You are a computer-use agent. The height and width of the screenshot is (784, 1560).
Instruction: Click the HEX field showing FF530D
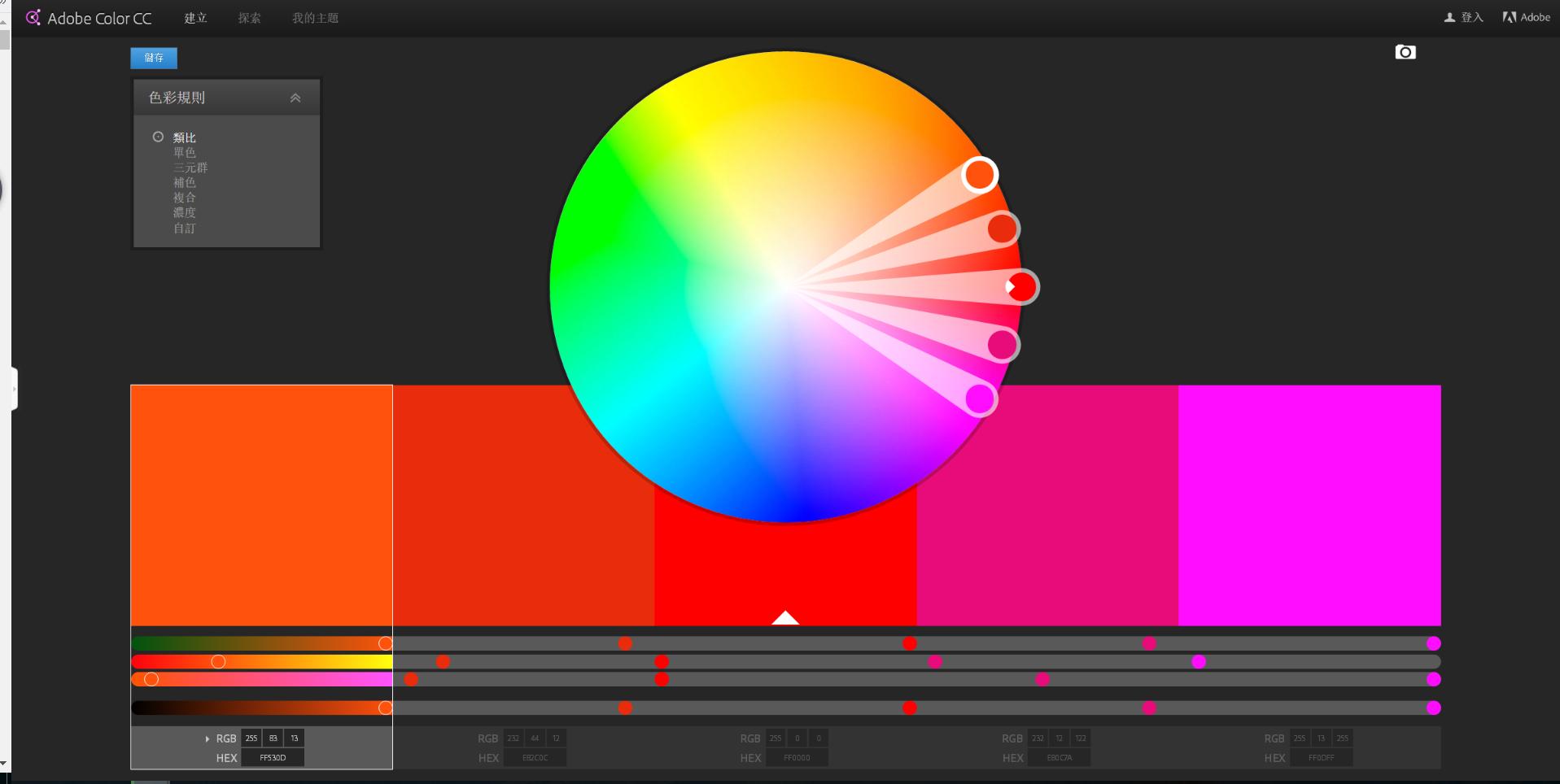click(x=273, y=758)
